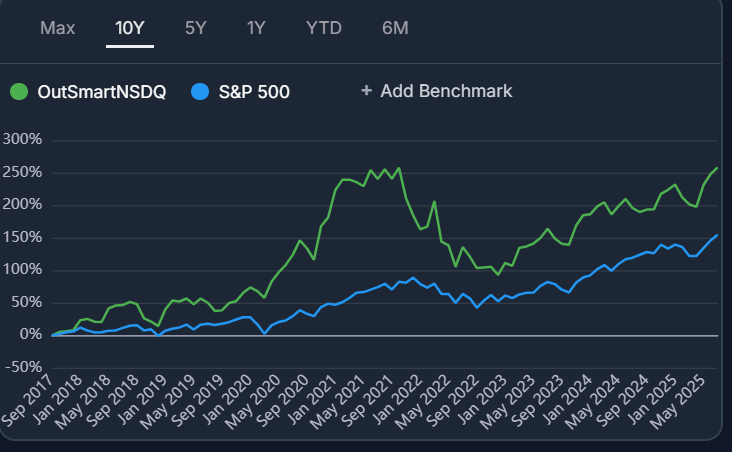Screen dimensions: 732x452
Task: Switch chart to the 6M range
Action: click(395, 27)
